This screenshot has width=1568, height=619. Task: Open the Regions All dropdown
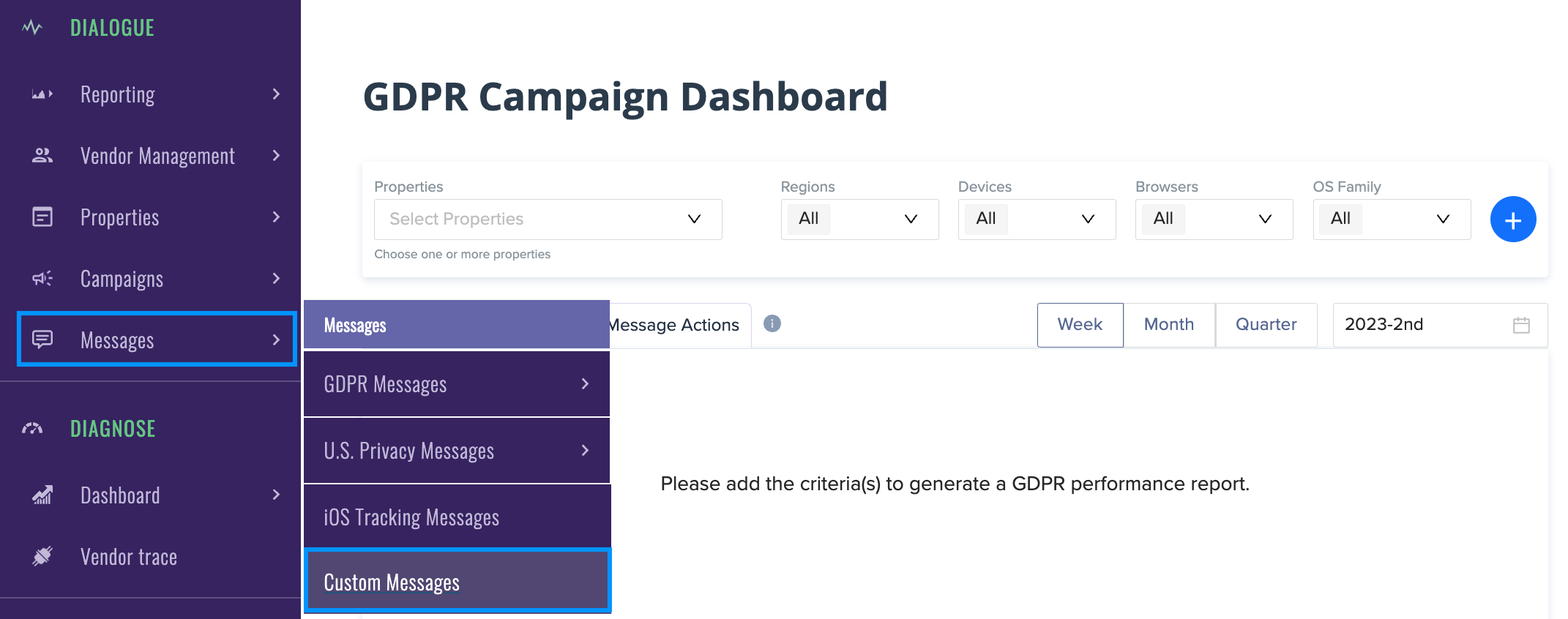point(859,220)
